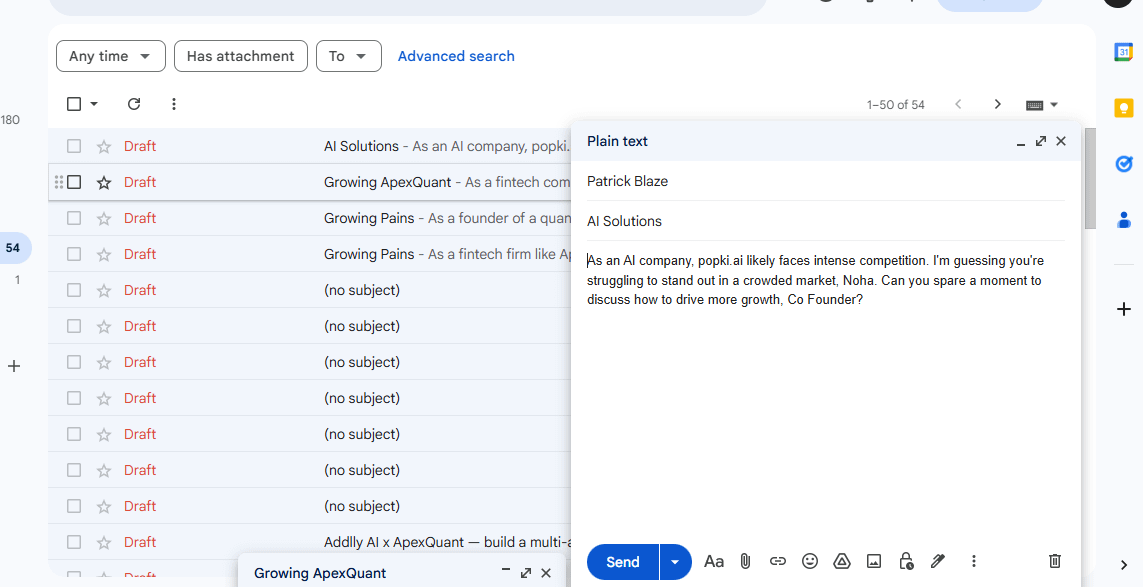Check the Growing ApexQuant draft checkbox
1143x587 pixels.
[x=74, y=182]
